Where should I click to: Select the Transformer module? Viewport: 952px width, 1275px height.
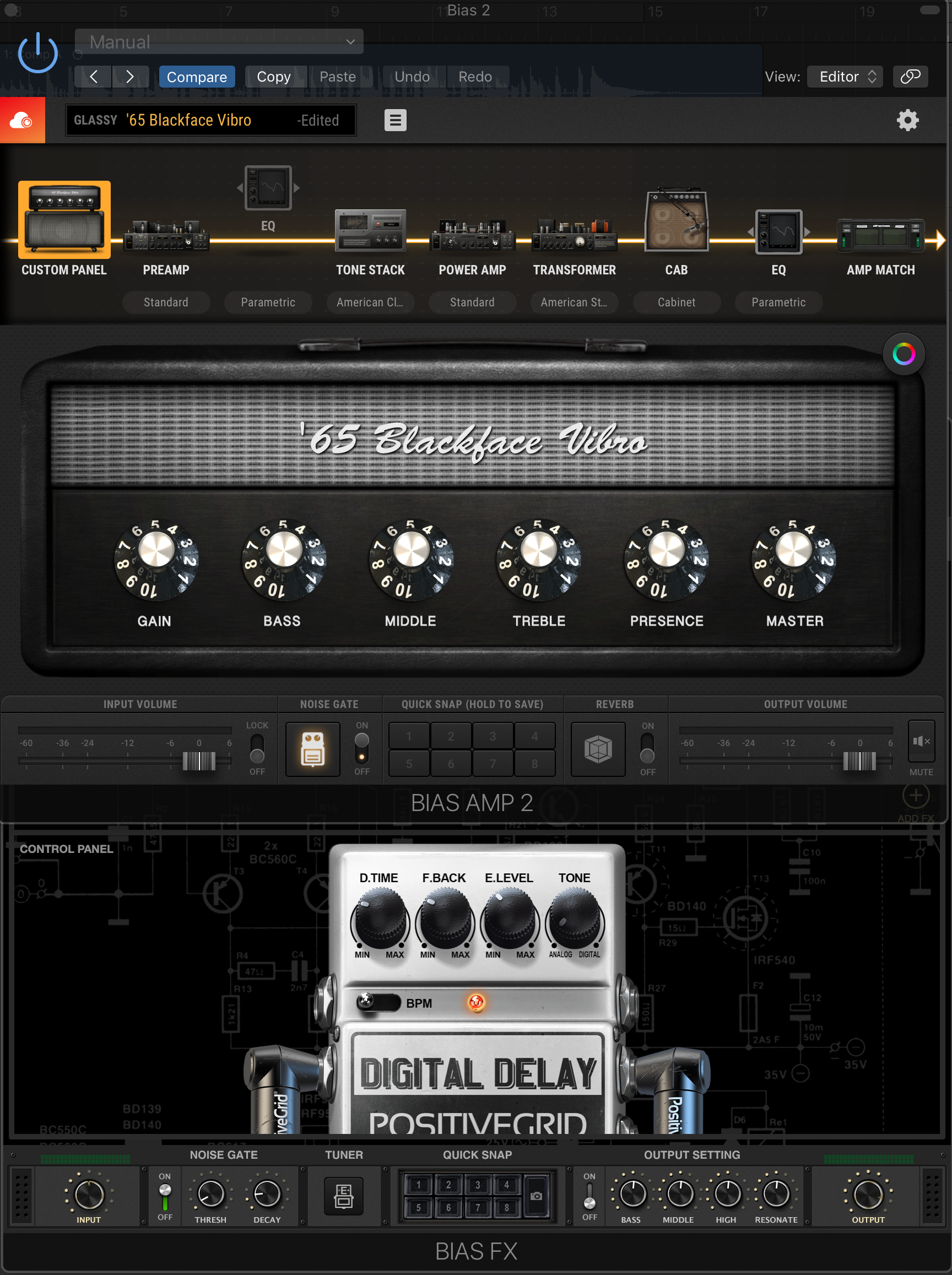coord(575,235)
